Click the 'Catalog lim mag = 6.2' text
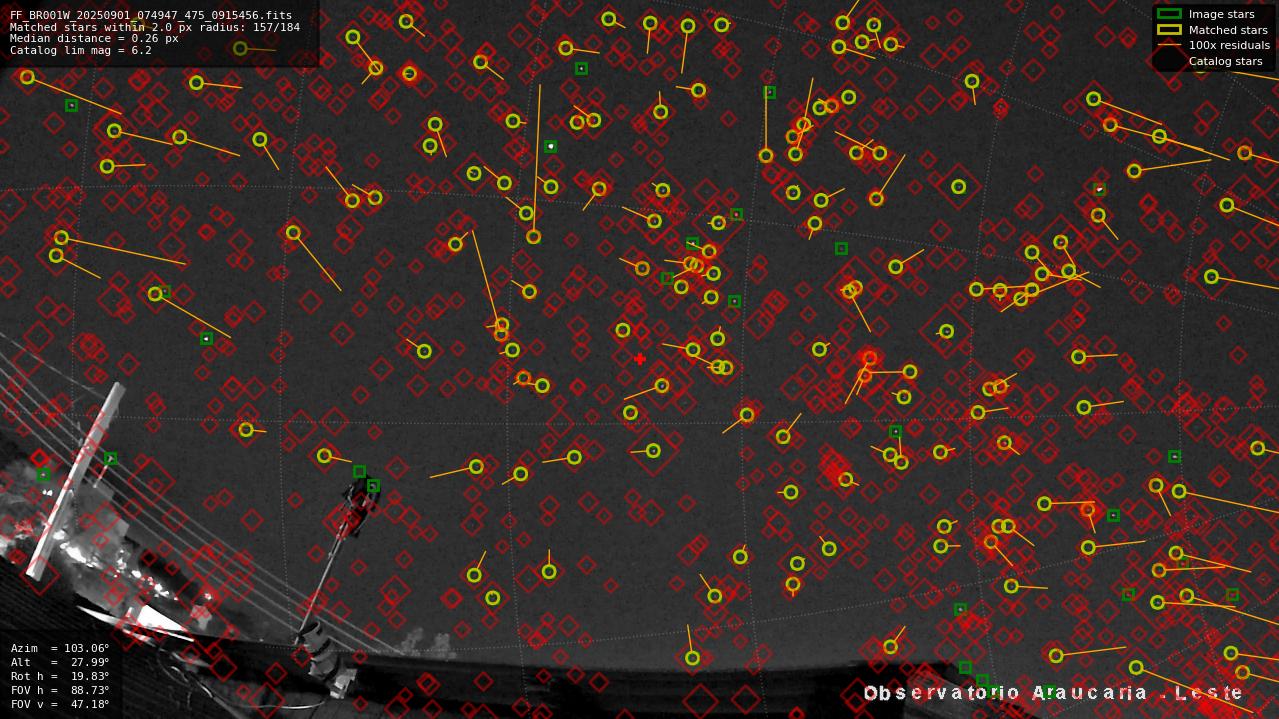 (x=81, y=50)
